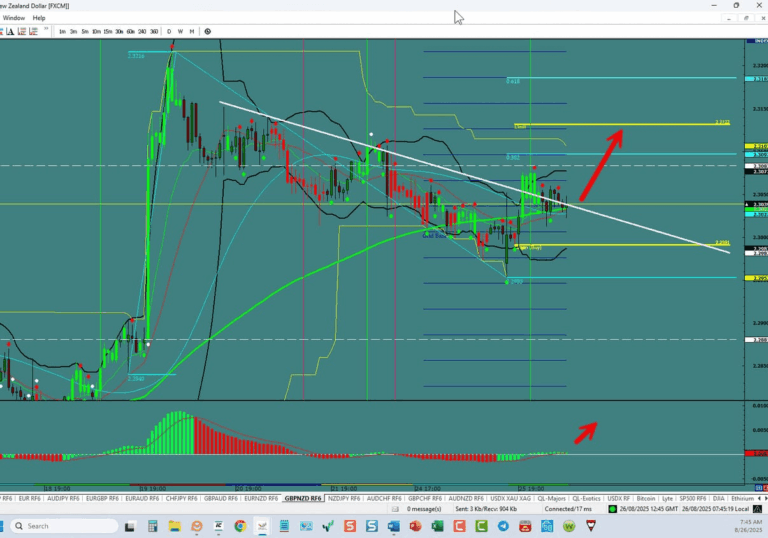Switch to Weekly (W) timeframe

click(x=180, y=31)
